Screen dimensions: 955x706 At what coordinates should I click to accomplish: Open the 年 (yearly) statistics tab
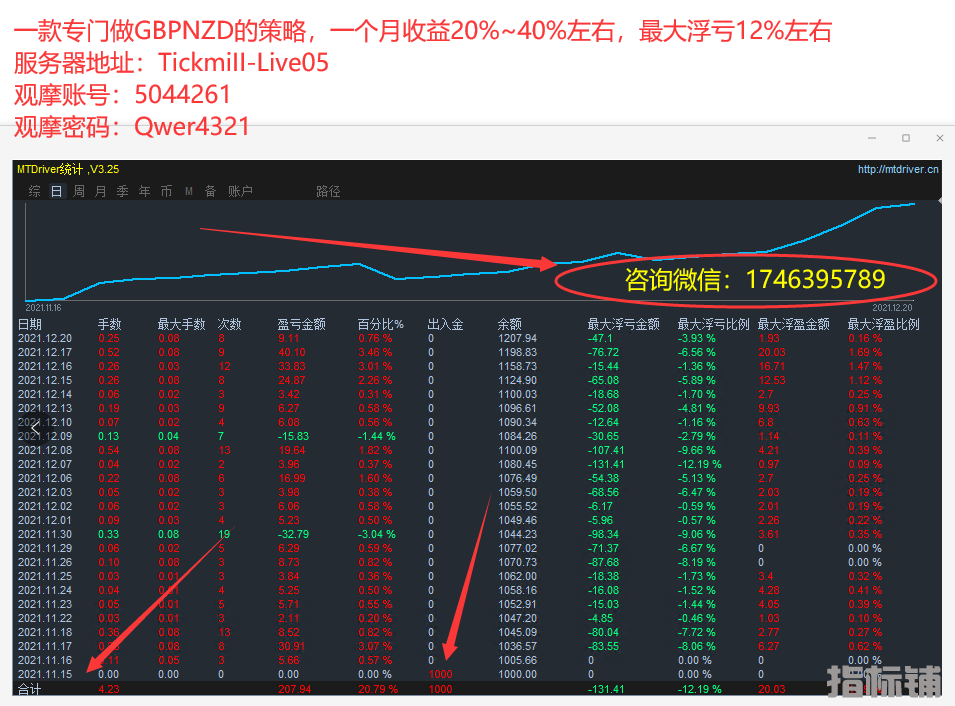point(144,191)
